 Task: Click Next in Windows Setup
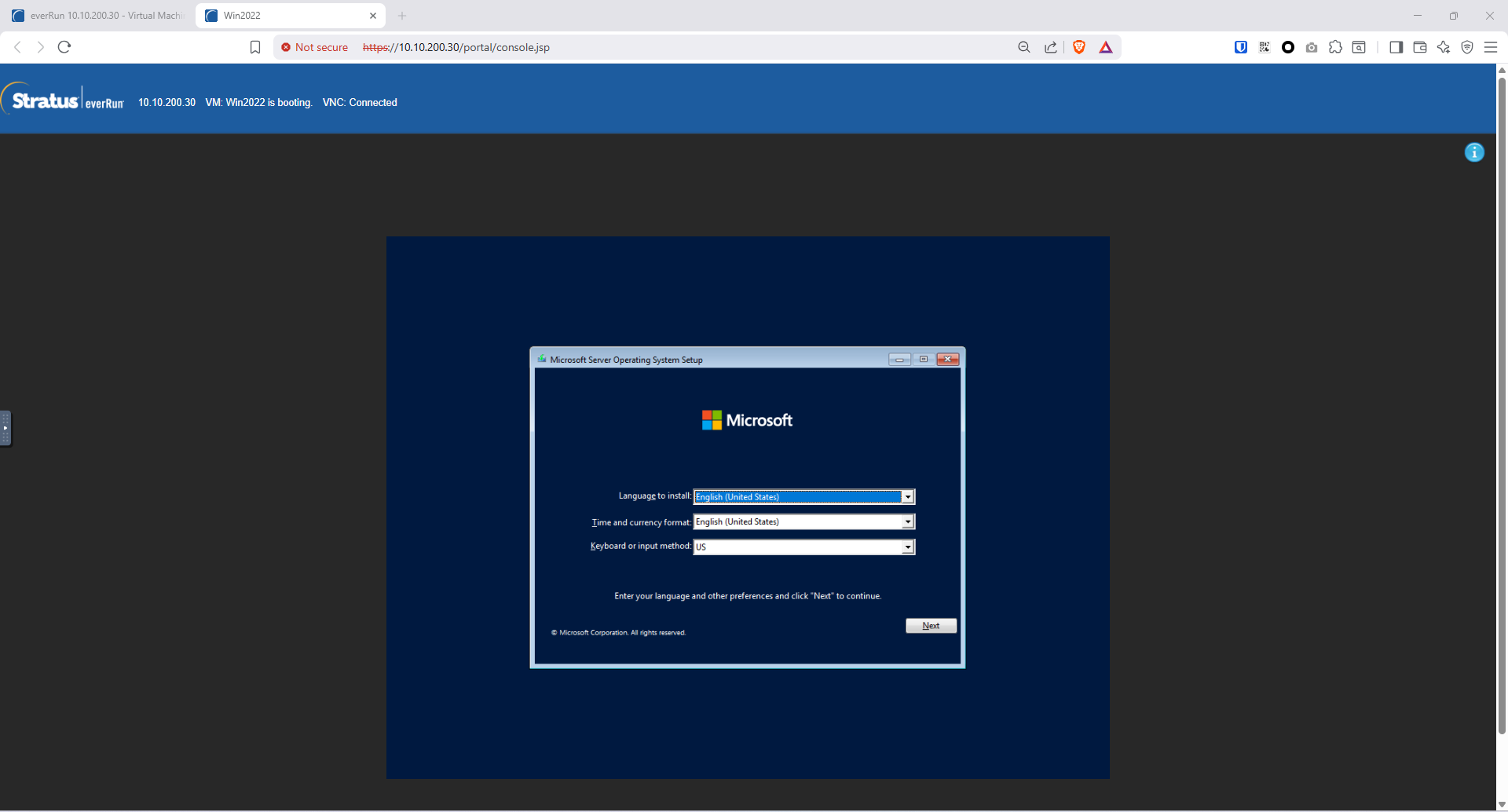(x=931, y=626)
